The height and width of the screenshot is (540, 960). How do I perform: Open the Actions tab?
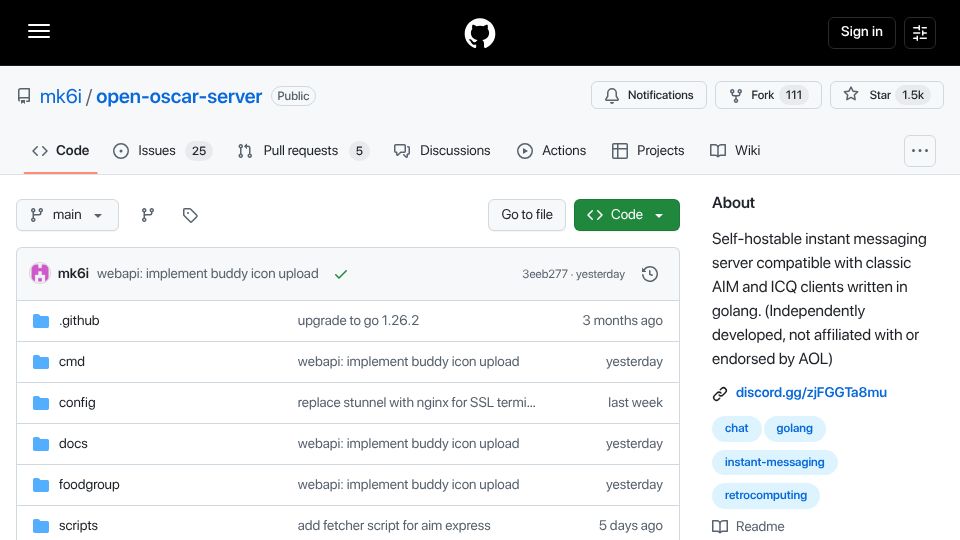click(x=551, y=151)
